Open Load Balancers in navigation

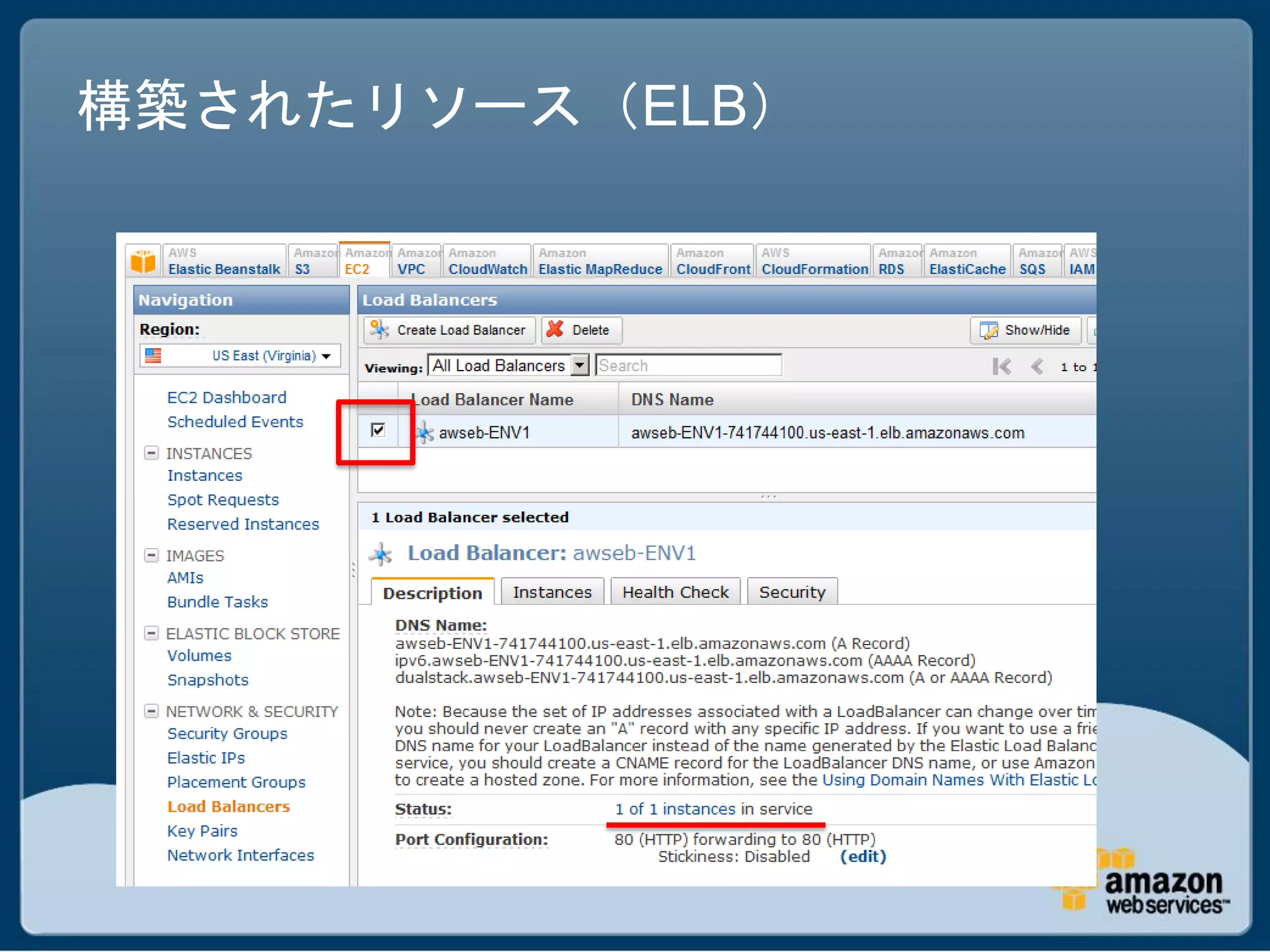tap(229, 806)
